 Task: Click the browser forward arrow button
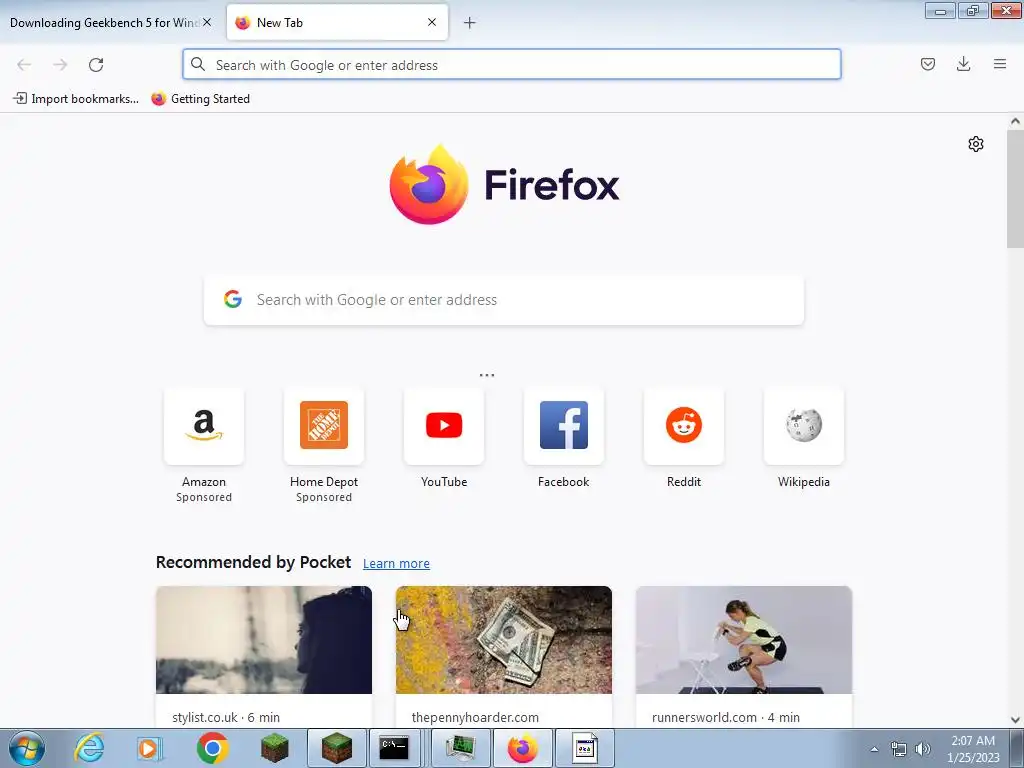coord(60,65)
